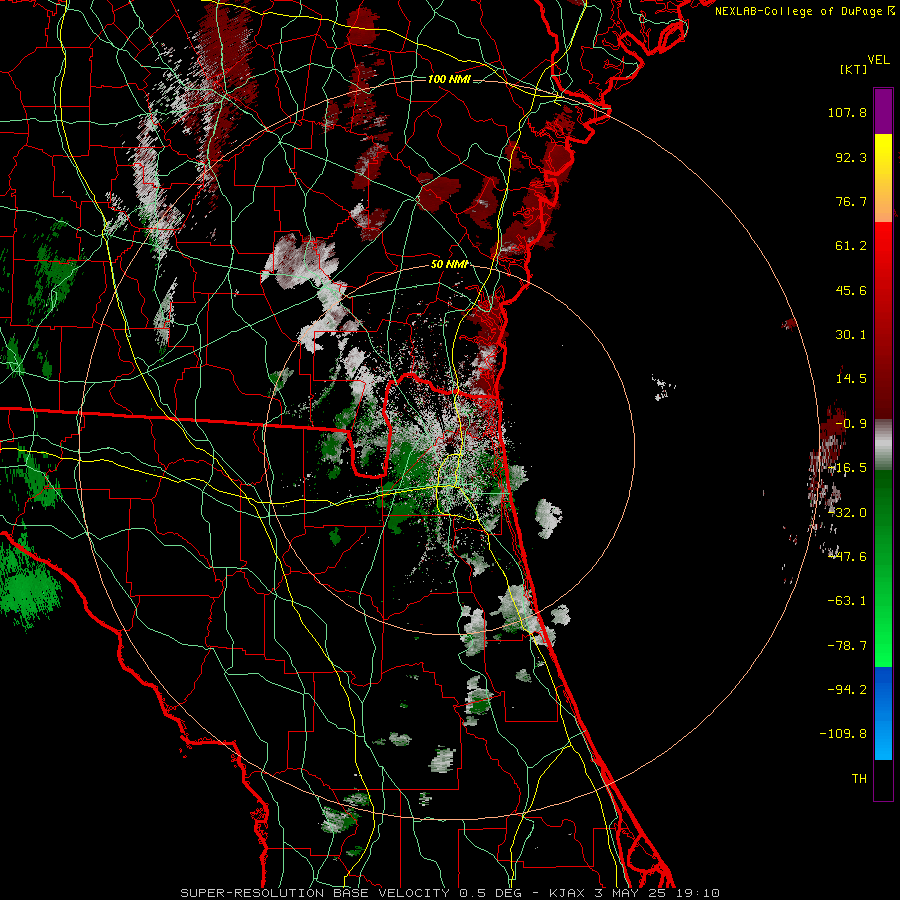Pick the blue segment of velocity color bar
This screenshot has height=900, width=900.
[883, 713]
